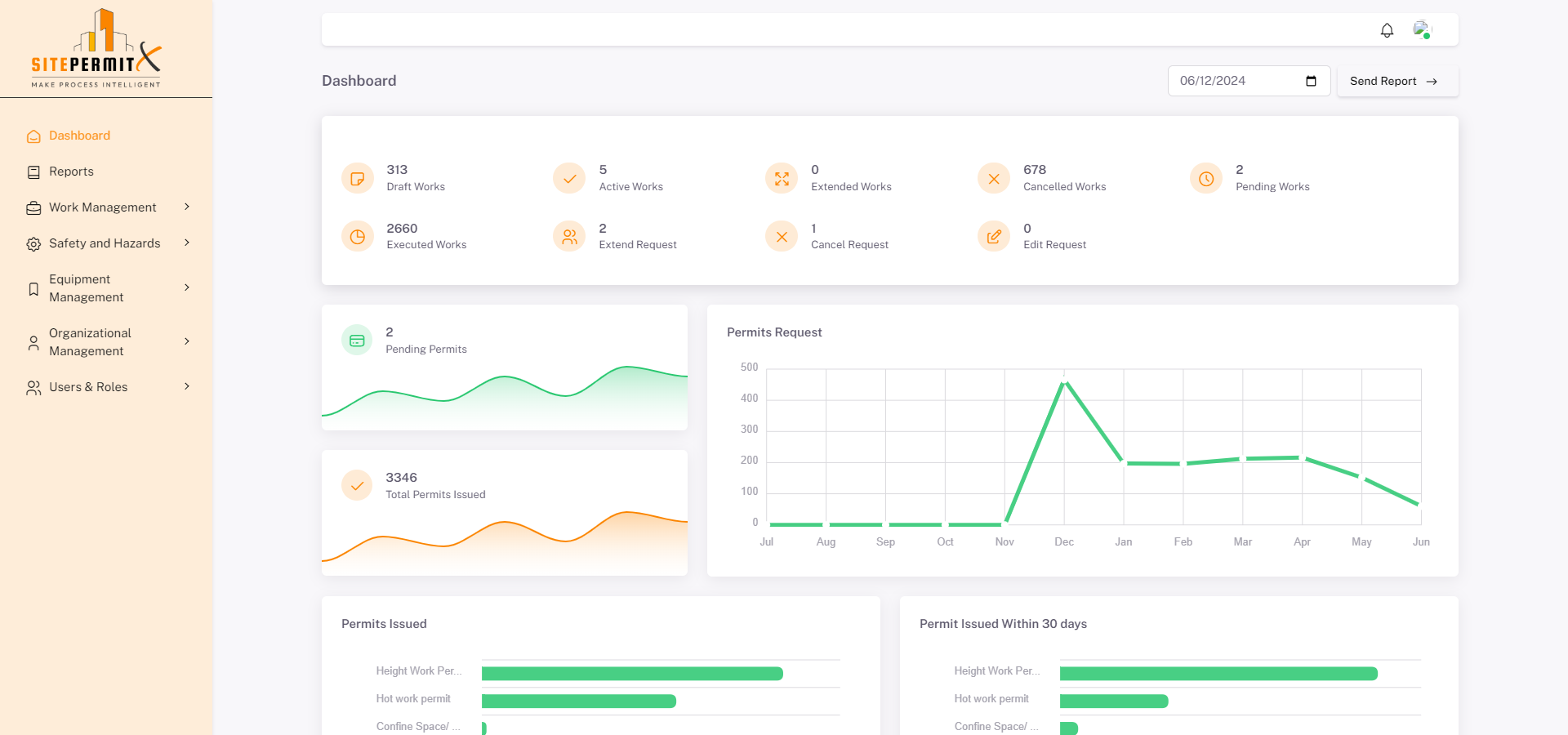
Task: Click the Extended Works expand icon
Action: point(782,179)
